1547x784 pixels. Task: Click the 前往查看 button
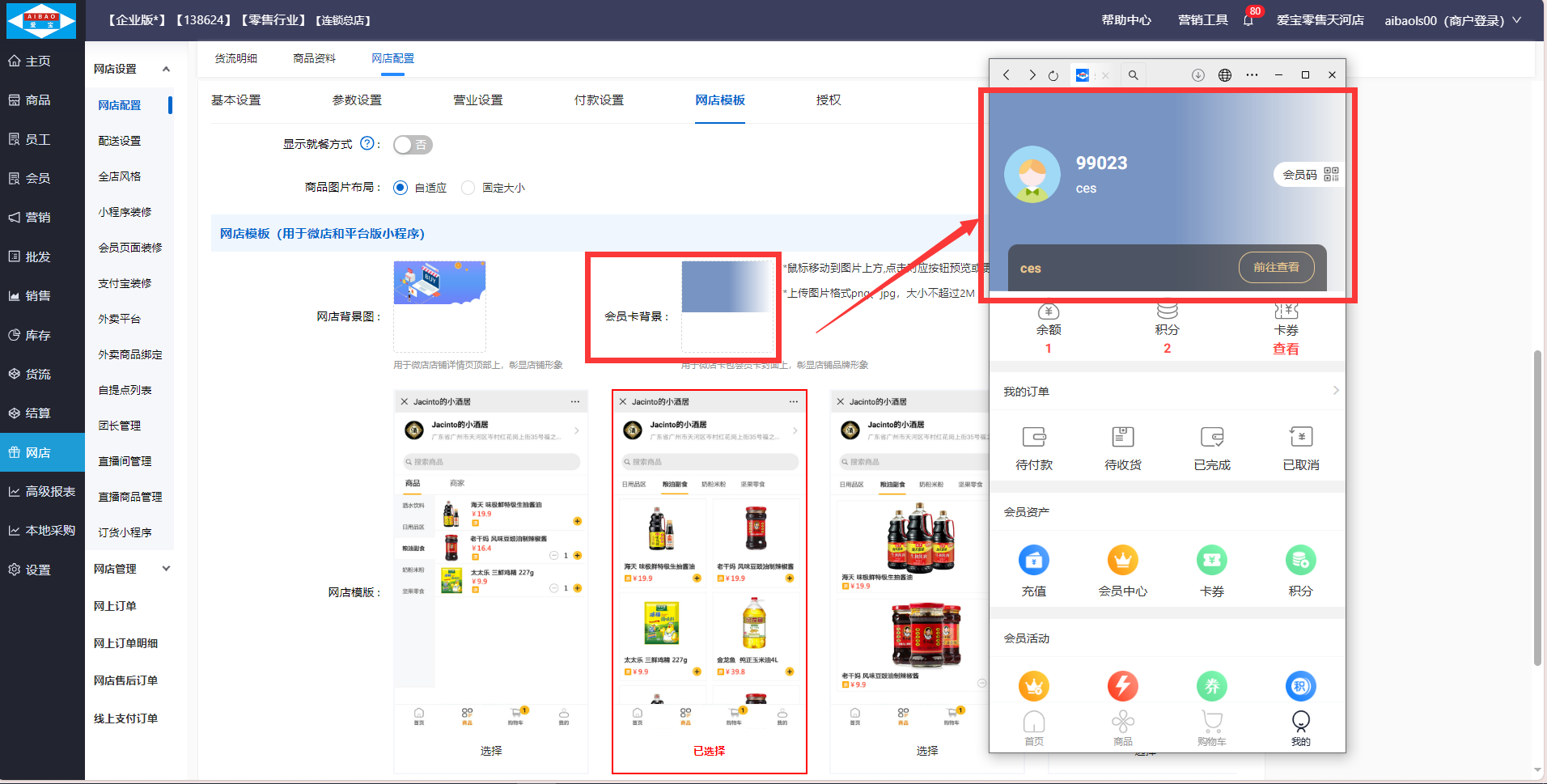tap(1276, 267)
